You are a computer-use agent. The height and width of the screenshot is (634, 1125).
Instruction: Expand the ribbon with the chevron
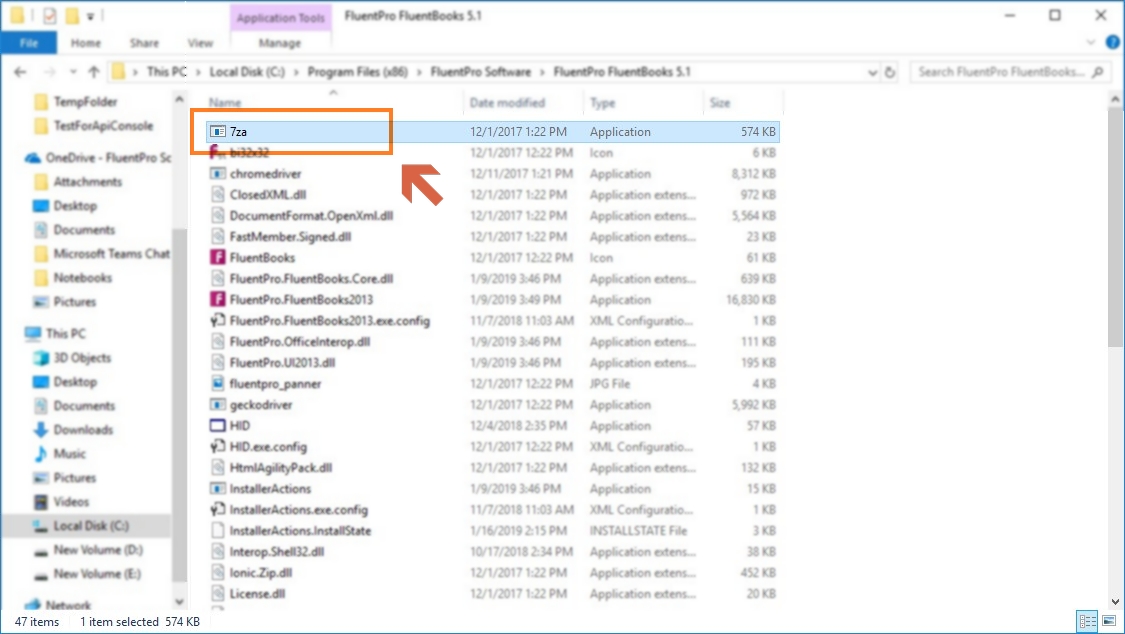tap(1091, 43)
